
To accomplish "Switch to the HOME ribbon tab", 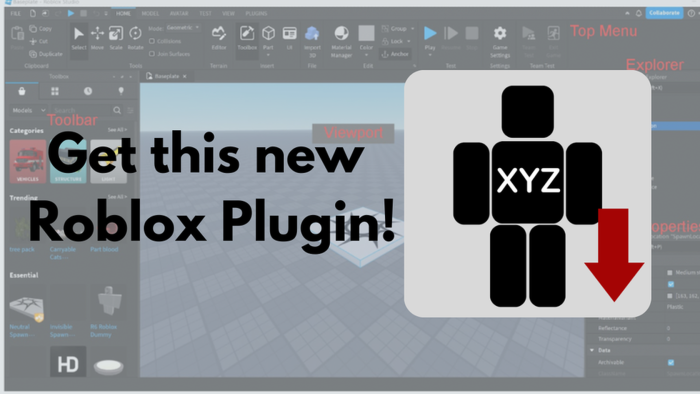I will [123, 13].
